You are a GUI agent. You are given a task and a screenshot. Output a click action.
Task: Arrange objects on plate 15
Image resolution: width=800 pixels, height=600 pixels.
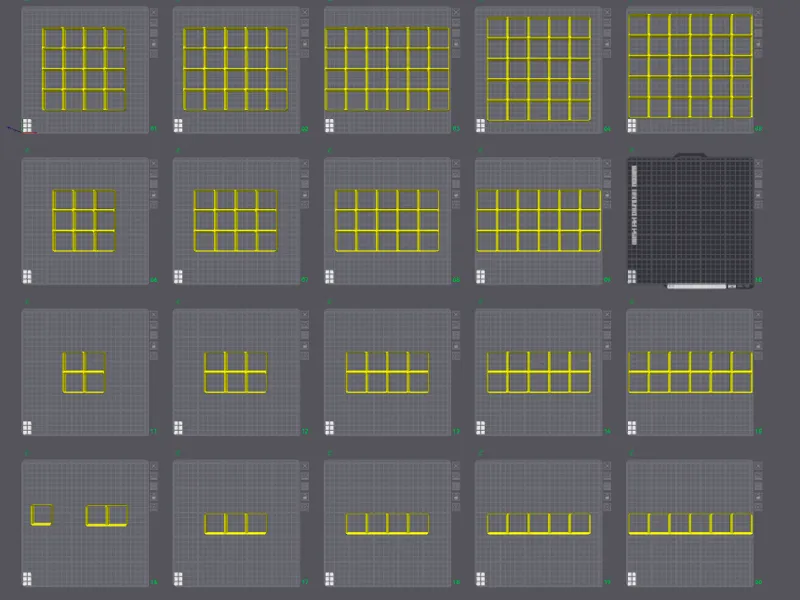click(758, 335)
